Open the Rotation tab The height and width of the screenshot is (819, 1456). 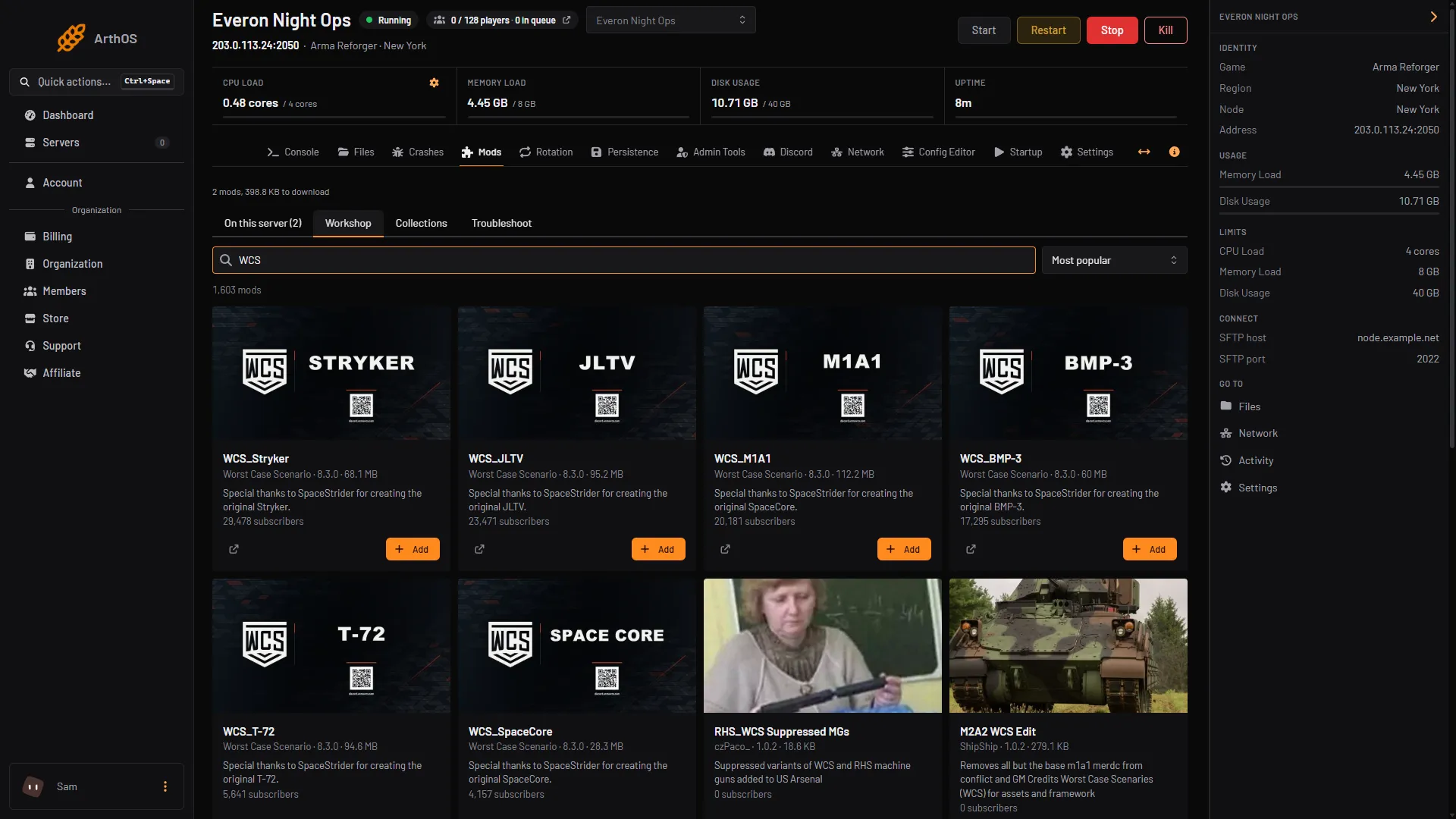pyautogui.click(x=546, y=152)
